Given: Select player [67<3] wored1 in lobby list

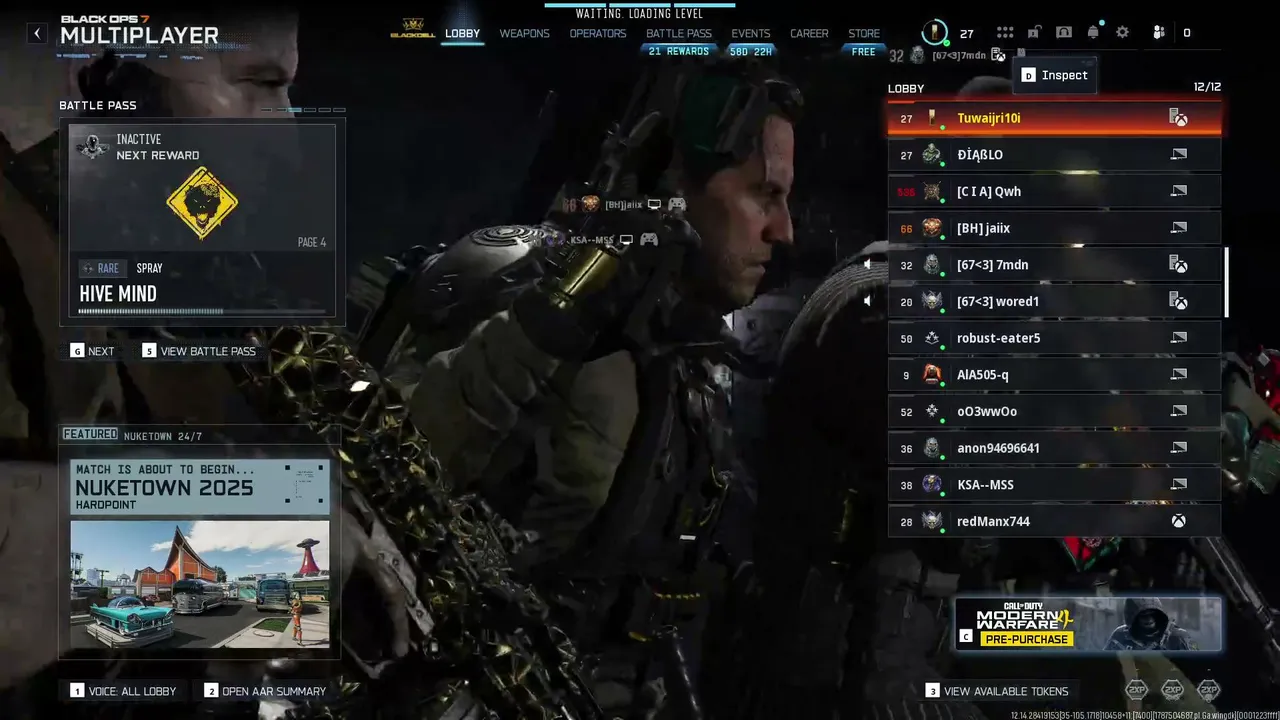Looking at the screenshot, I should point(1054,301).
